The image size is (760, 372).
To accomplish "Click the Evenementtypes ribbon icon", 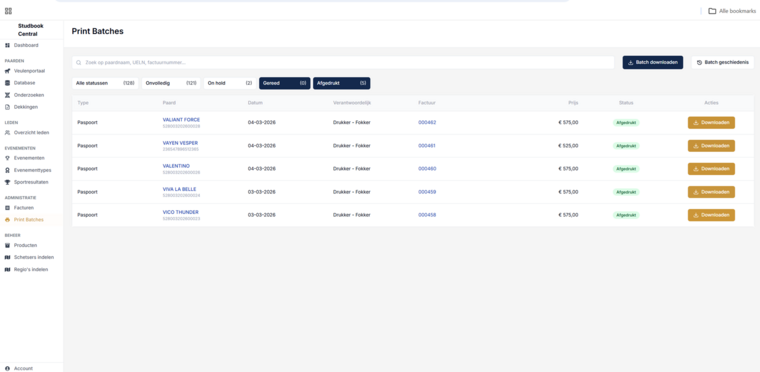I will [x=7, y=170].
